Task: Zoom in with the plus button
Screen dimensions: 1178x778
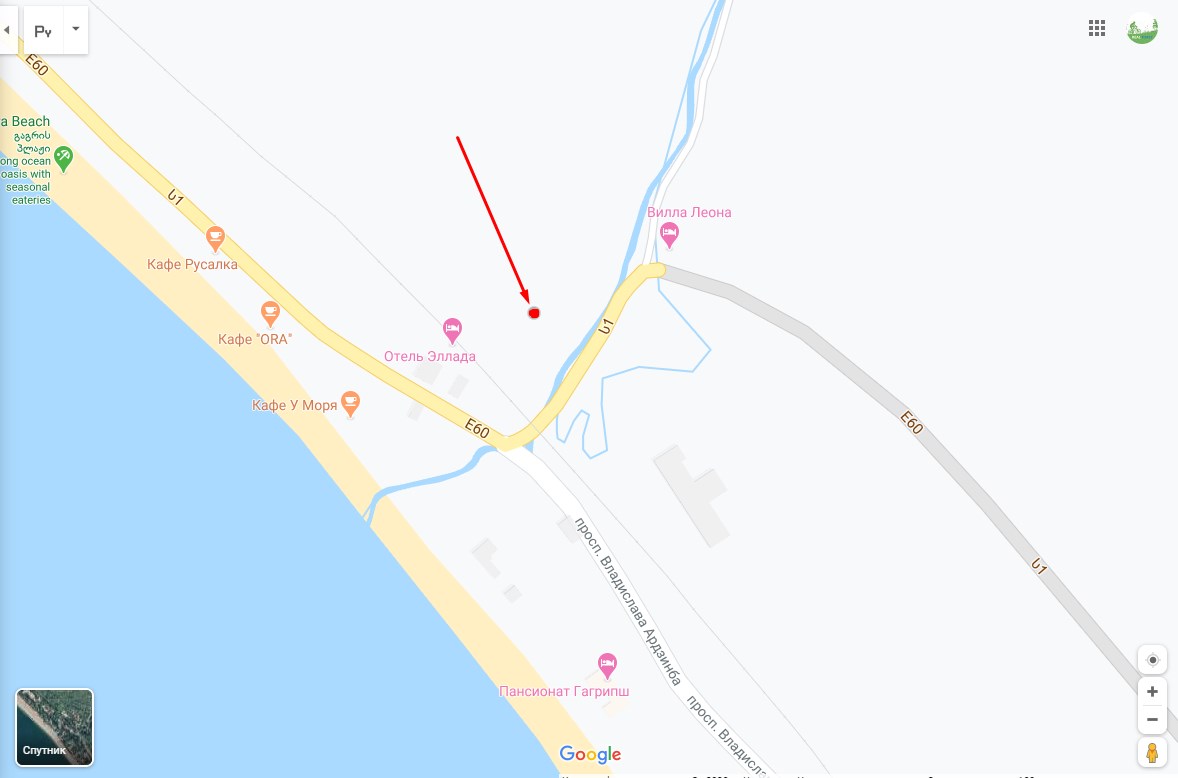Action: (x=1152, y=692)
